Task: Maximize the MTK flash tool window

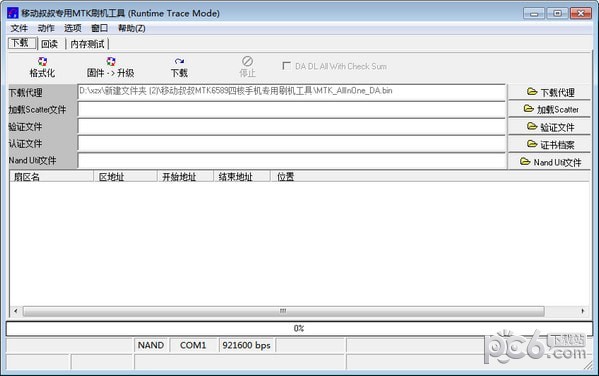Action: (557, 13)
